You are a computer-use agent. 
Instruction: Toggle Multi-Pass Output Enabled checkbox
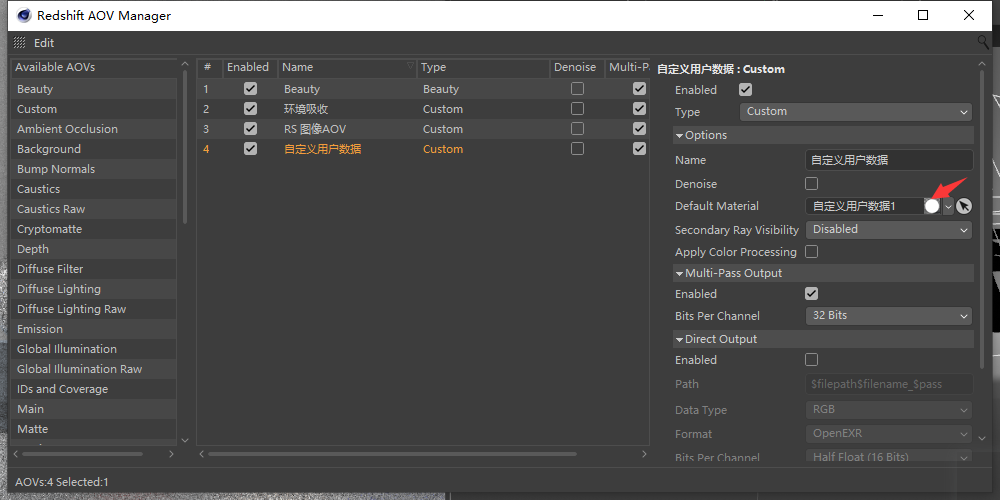[811, 294]
